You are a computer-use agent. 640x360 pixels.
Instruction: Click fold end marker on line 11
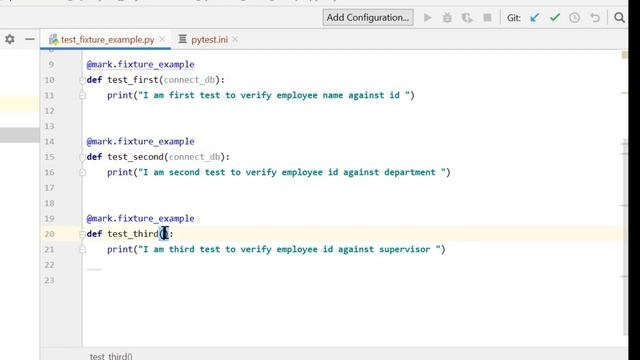82,96
